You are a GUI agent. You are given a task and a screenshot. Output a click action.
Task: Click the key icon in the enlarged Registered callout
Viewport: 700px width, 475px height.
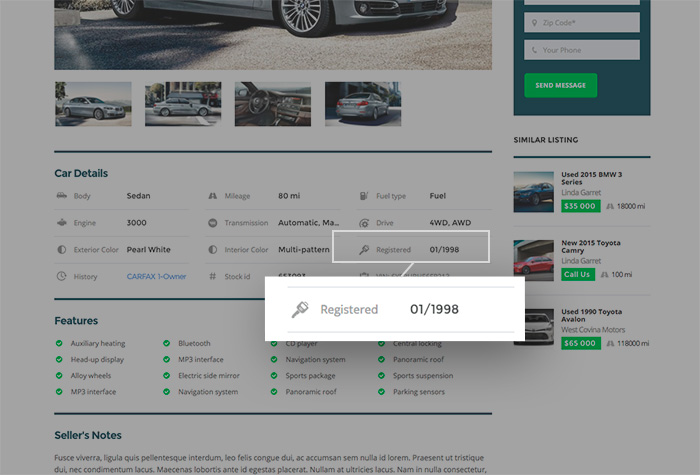(298, 310)
